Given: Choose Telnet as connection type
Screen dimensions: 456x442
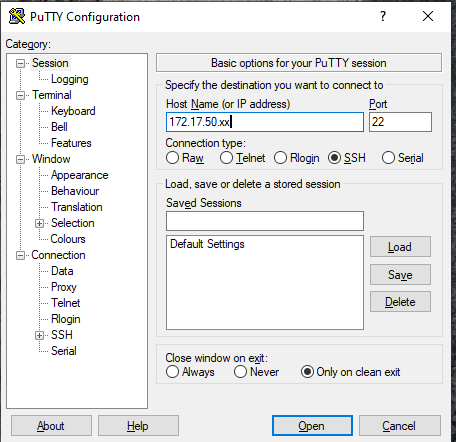Looking at the screenshot, I should pos(226,158).
